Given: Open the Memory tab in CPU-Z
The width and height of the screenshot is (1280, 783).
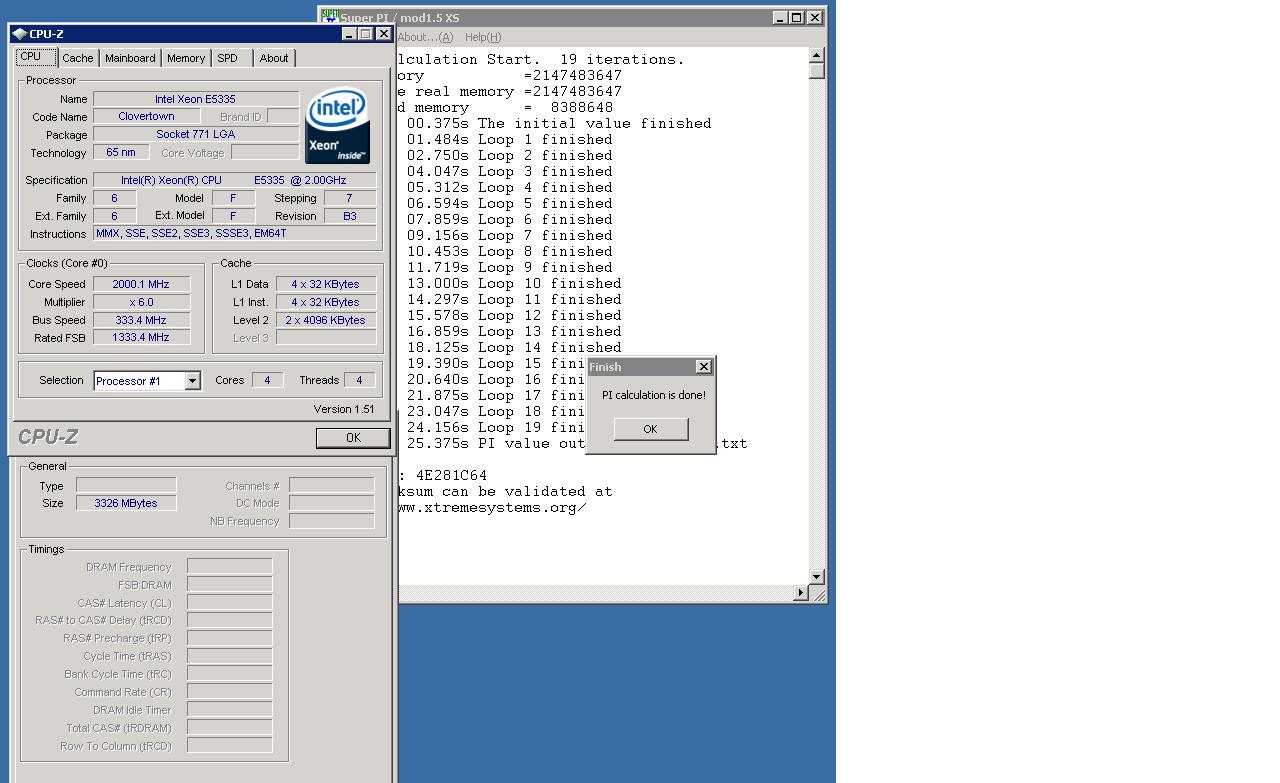Looking at the screenshot, I should (x=186, y=58).
